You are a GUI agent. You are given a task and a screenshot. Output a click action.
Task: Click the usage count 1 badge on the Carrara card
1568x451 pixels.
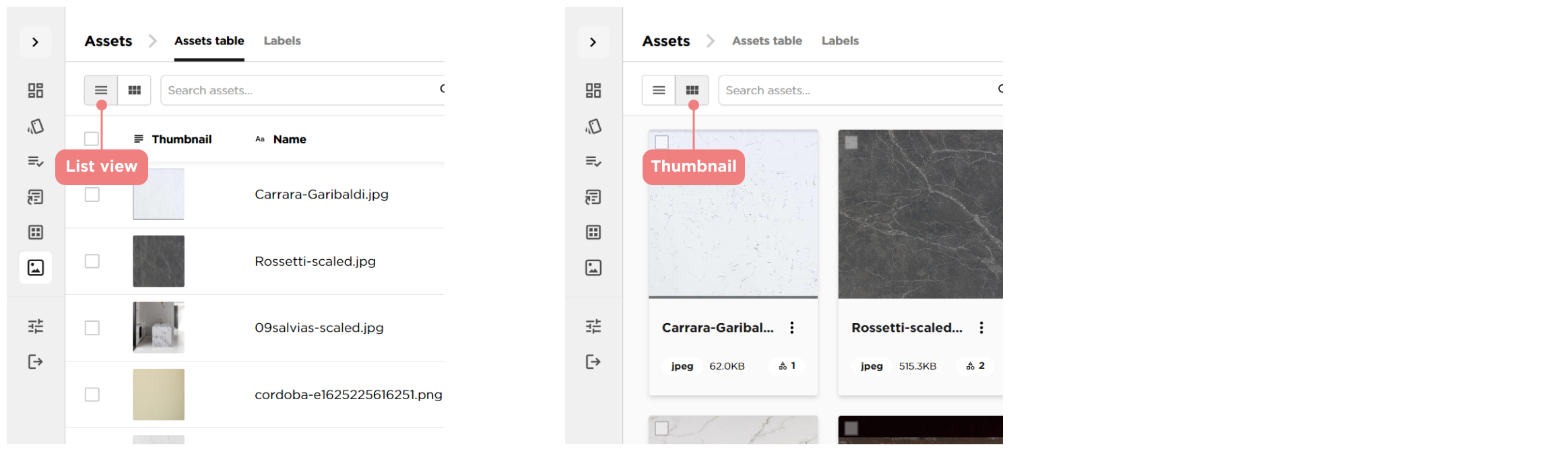point(787,366)
